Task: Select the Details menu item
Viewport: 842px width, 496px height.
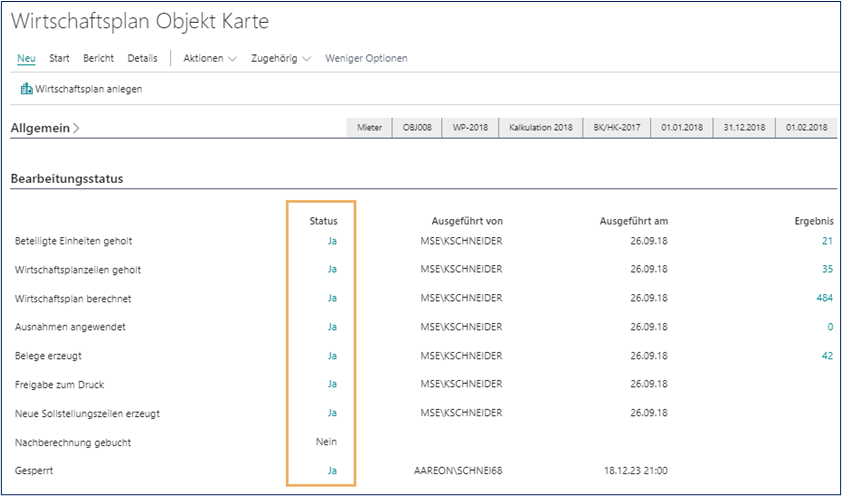Action: click(x=142, y=58)
